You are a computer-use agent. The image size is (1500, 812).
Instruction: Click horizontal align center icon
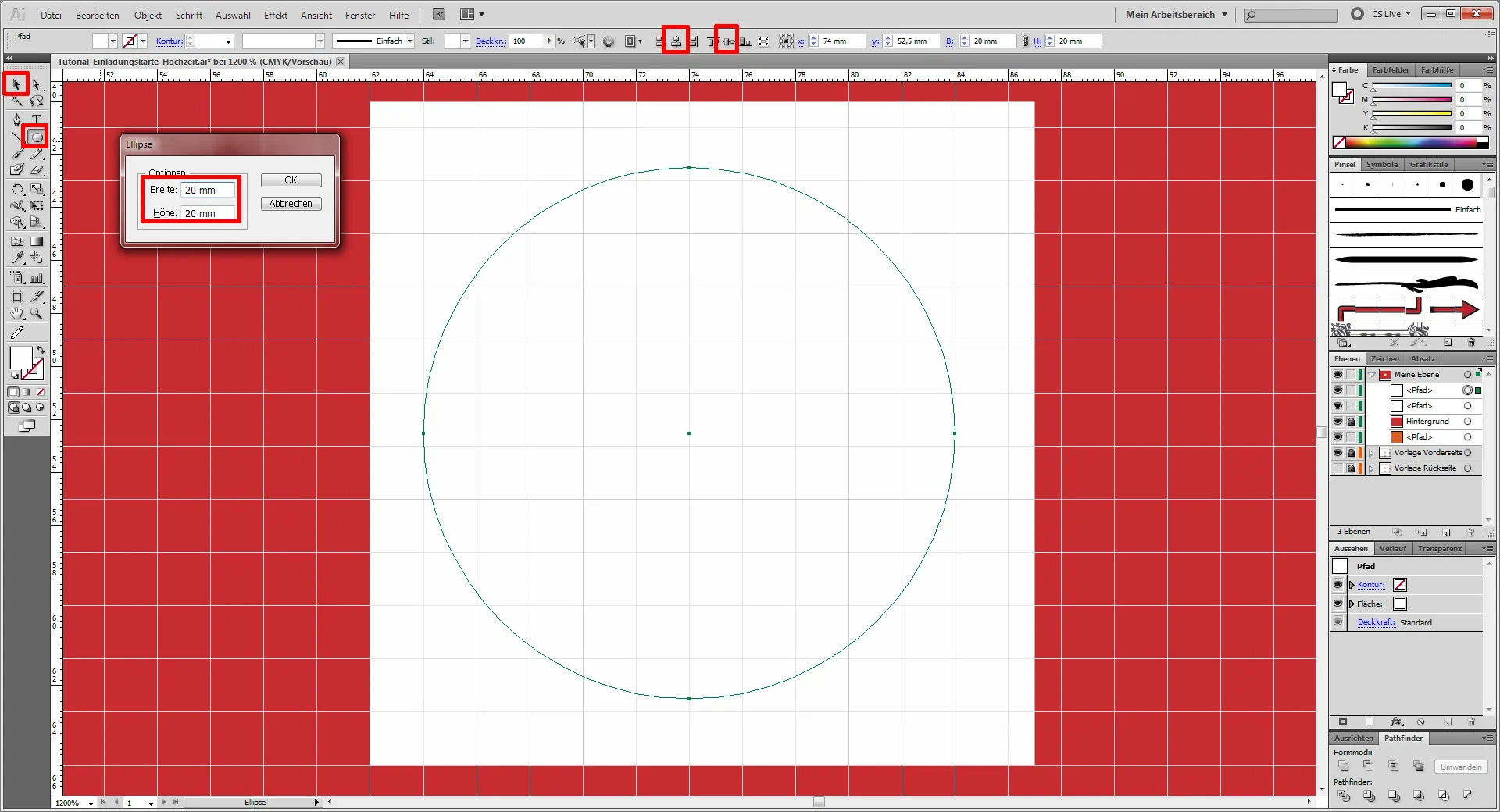676,41
